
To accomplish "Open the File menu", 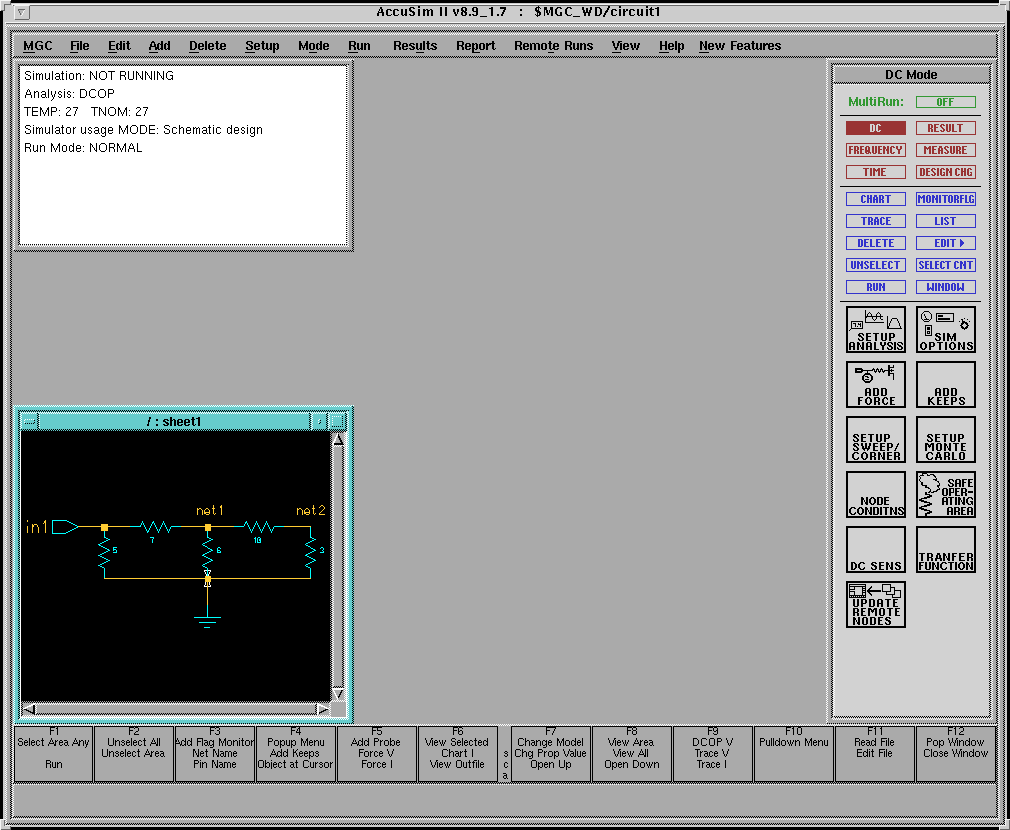I will (79, 46).
